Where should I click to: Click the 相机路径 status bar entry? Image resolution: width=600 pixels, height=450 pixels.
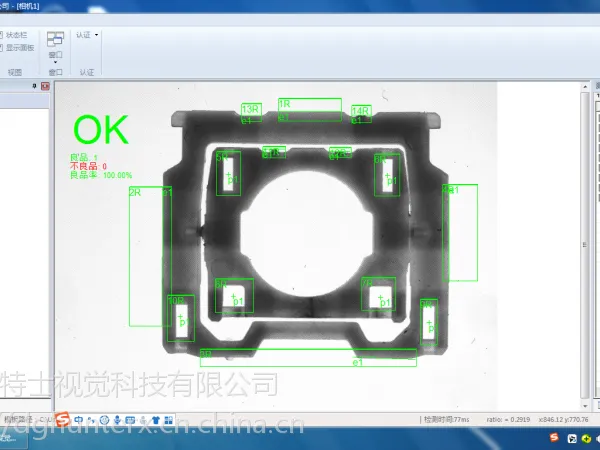(29, 419)
